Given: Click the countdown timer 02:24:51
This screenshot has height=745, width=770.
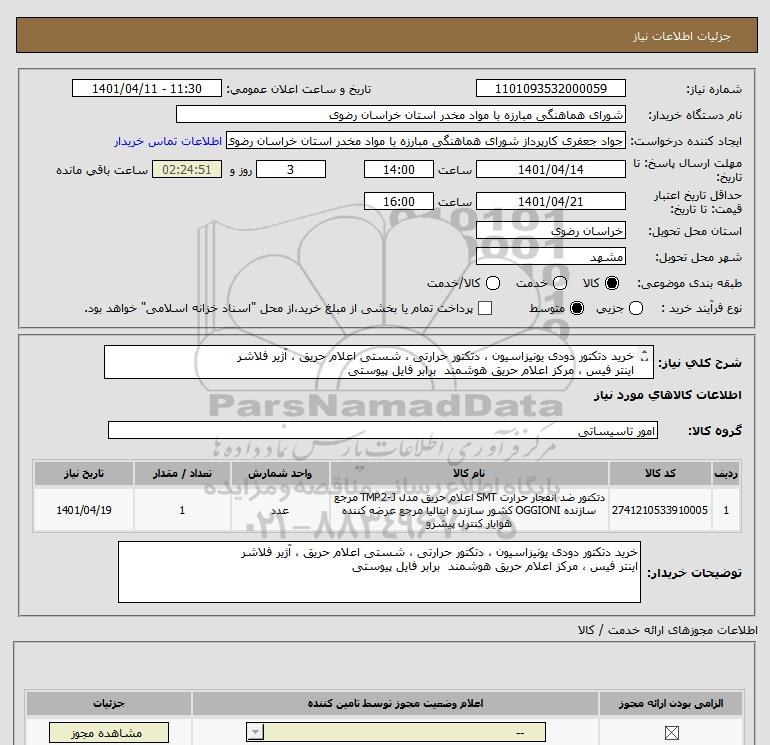Looking at the screenshot, I should pyautogui.click(x=187, y=169).
